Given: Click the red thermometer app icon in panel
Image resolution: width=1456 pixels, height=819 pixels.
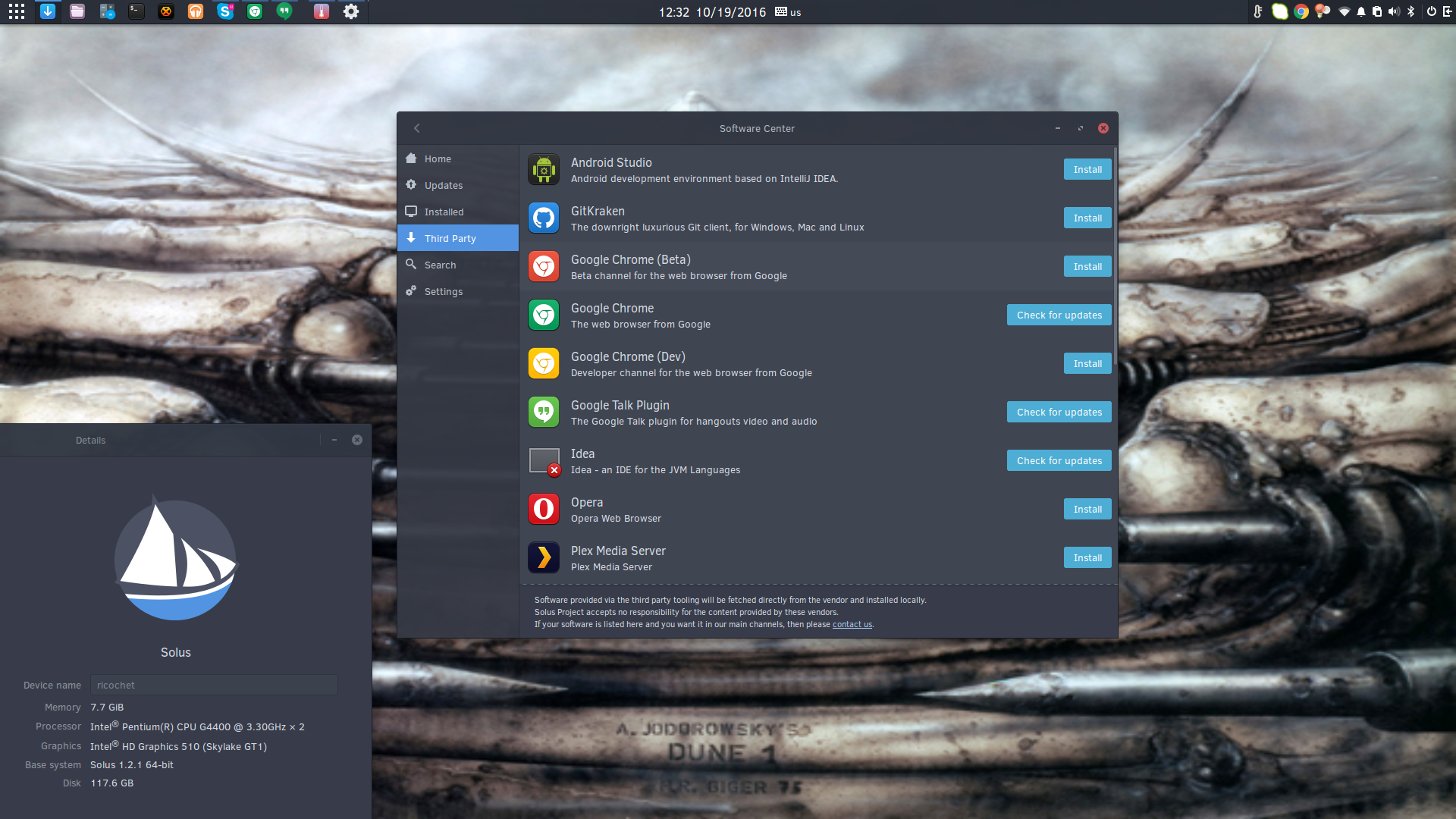Looking at the screenshot, I should [x=322, y=11].
